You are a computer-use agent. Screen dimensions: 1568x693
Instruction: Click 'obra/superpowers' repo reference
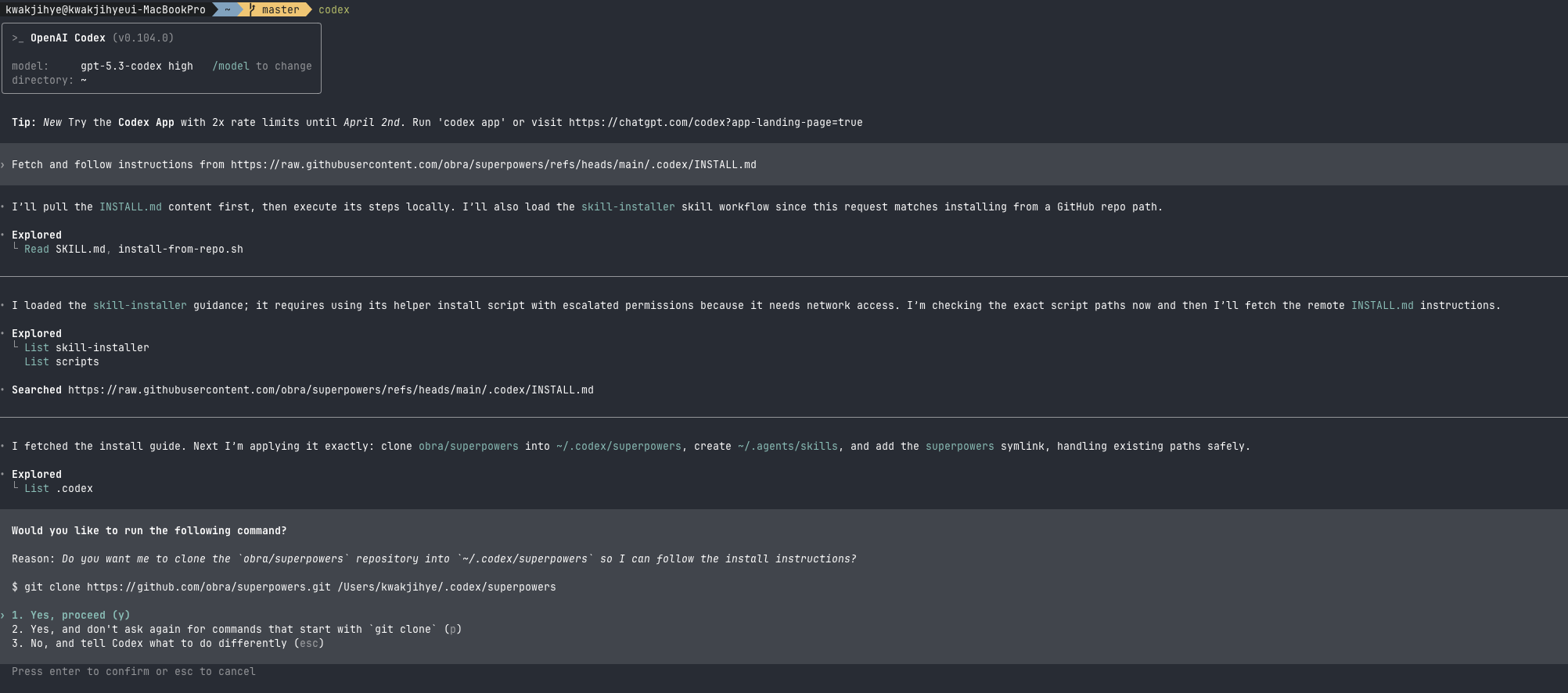469,446
